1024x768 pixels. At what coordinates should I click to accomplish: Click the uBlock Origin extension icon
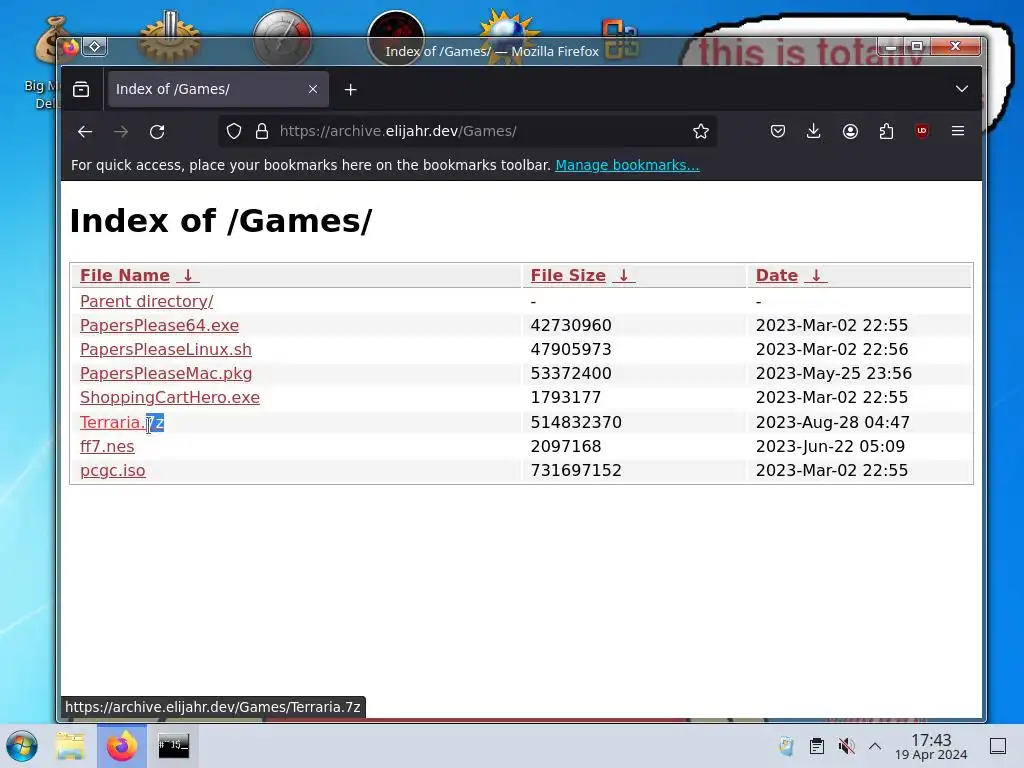pyautogui.click(x=922, y=131)
